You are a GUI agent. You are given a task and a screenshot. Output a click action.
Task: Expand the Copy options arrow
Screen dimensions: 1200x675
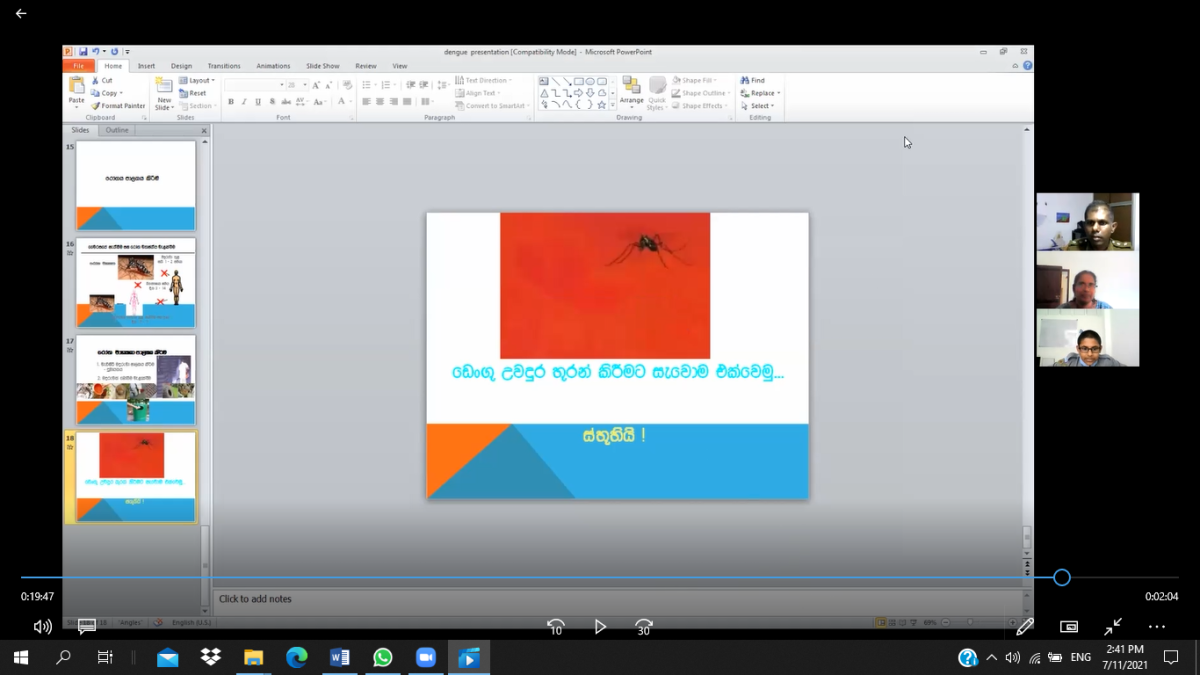pos(121,93)
